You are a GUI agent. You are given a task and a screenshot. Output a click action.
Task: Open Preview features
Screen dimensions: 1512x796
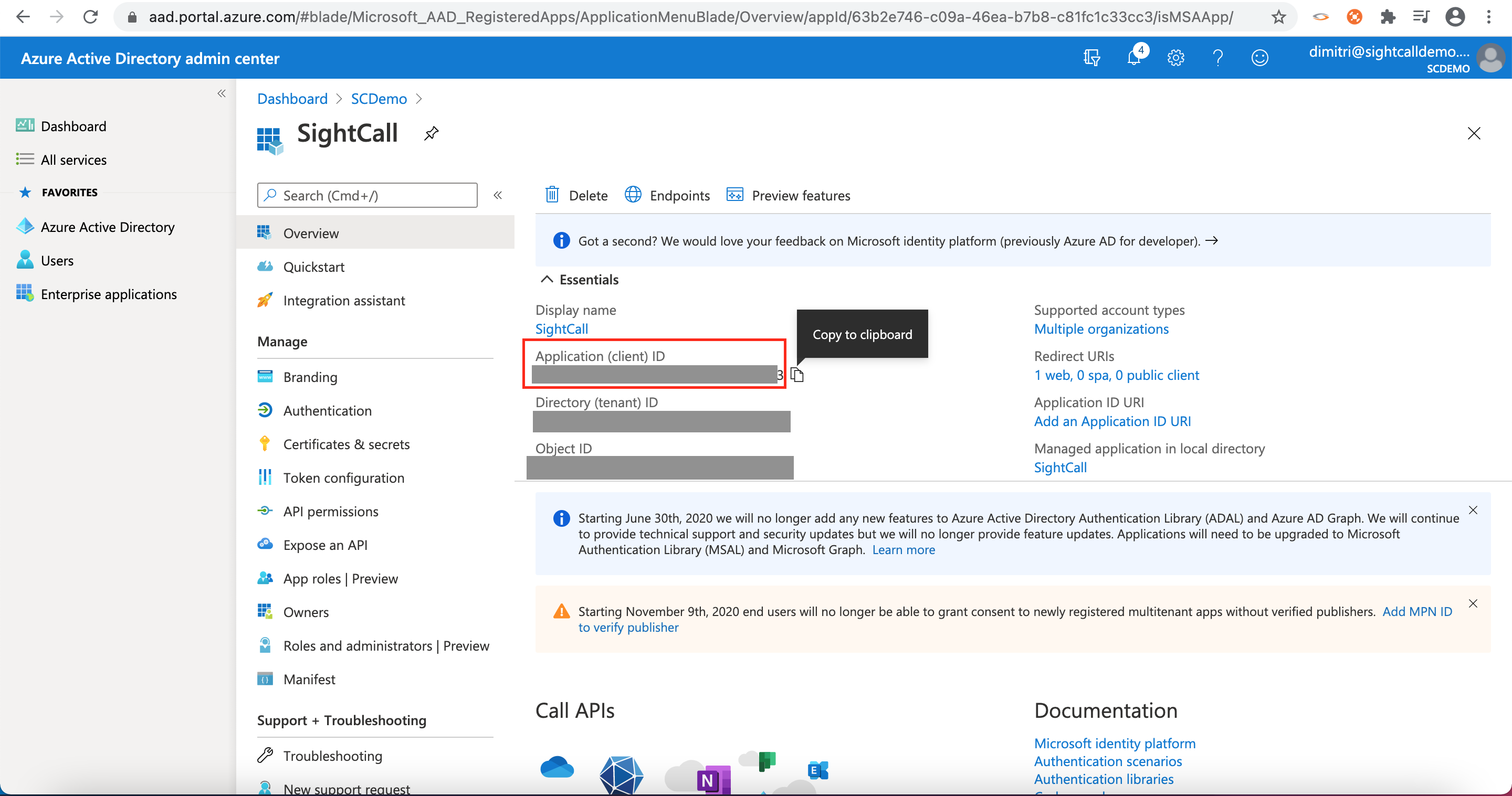pos(787,195)
